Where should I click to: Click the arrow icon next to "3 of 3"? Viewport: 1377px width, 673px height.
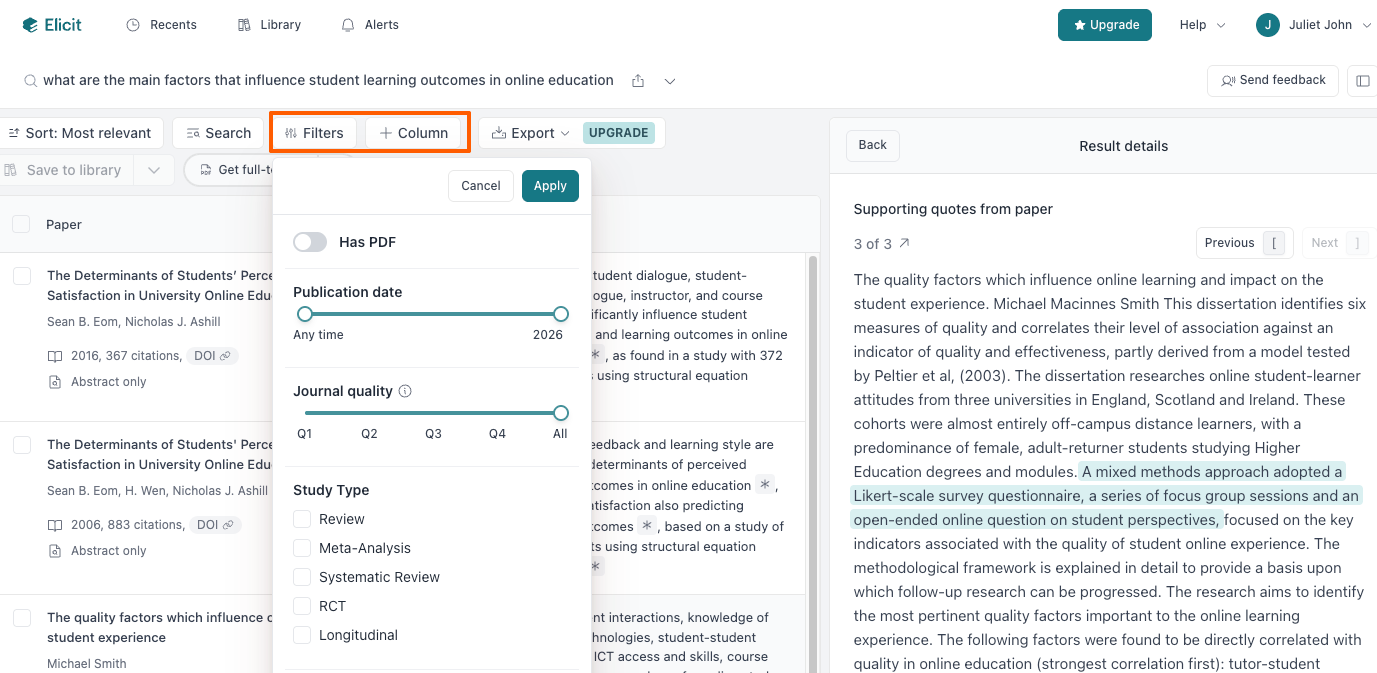coord(906,241)
